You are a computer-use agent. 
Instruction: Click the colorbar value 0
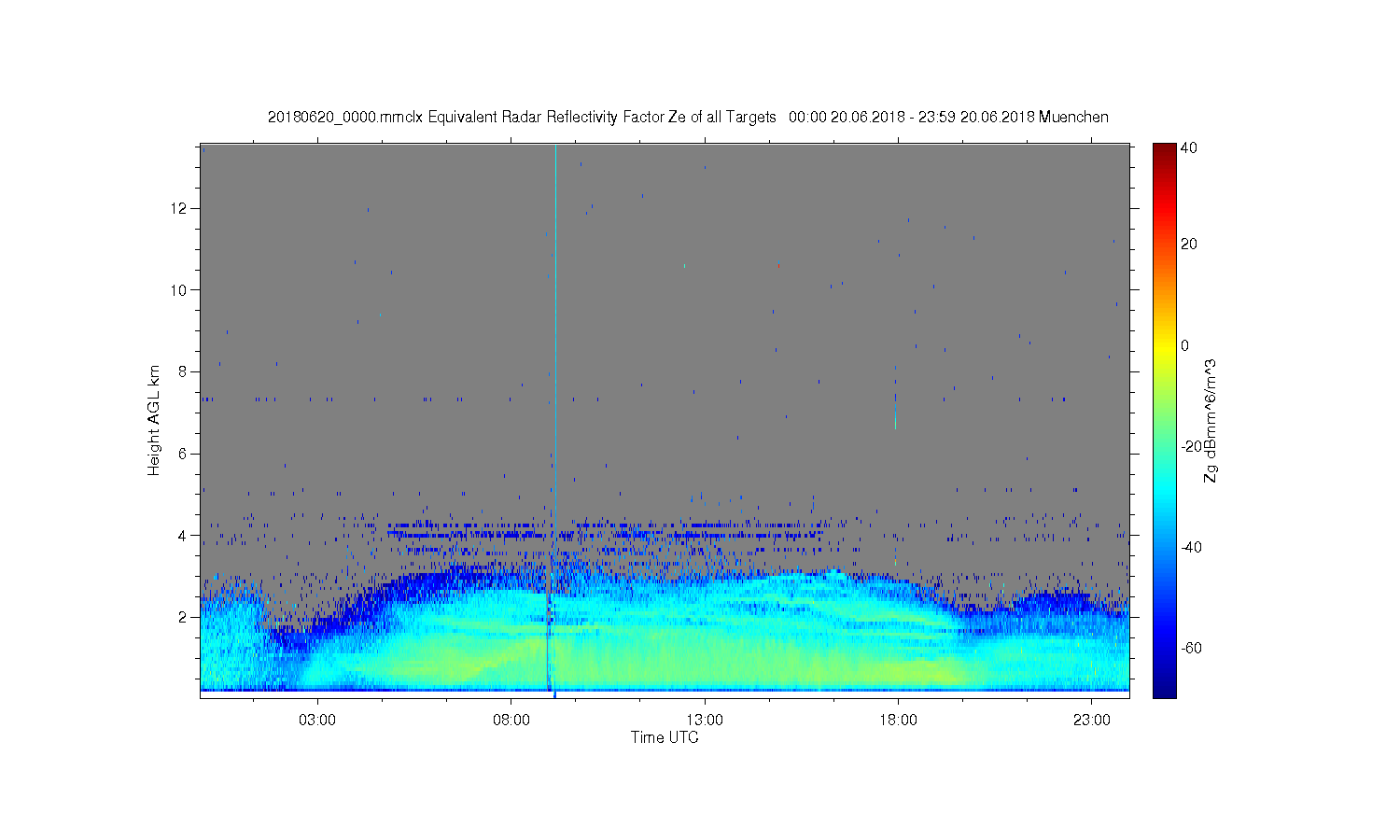[1185, 345]
